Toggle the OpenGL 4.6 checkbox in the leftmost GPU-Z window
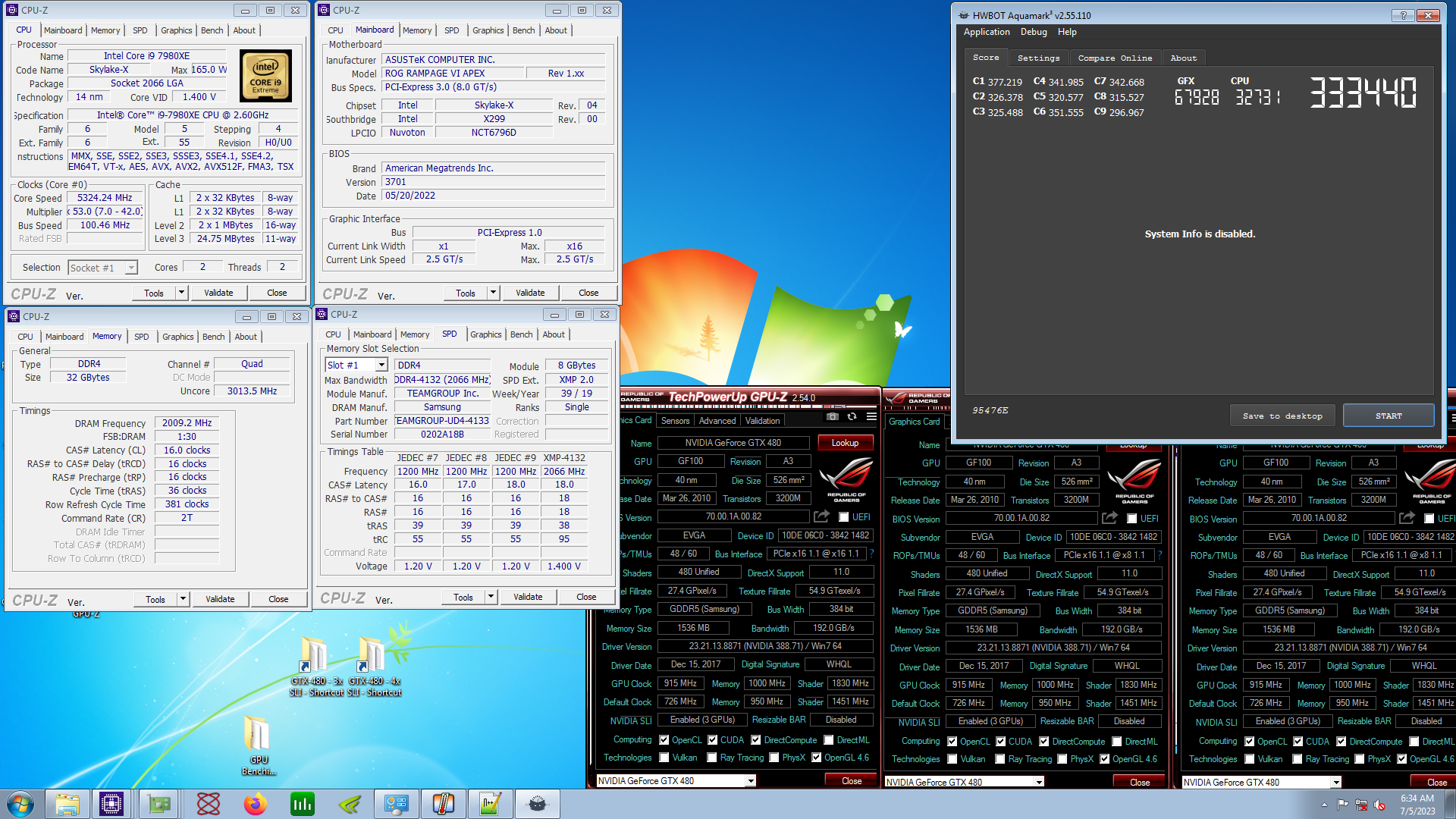Viewport: 1456px width, 819px height. 817,758
